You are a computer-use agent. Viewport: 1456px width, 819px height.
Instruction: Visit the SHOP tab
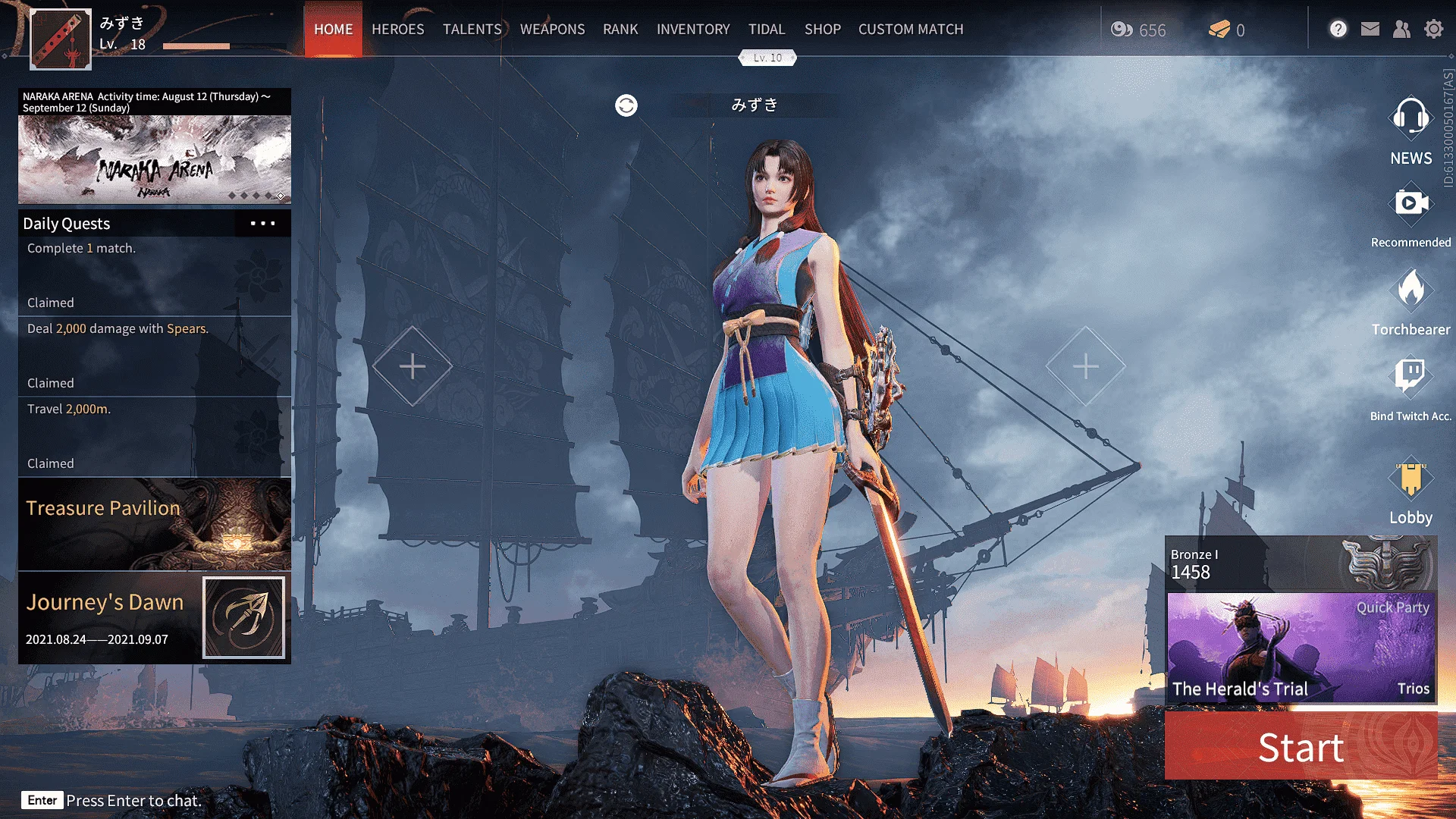coord(823,29)
